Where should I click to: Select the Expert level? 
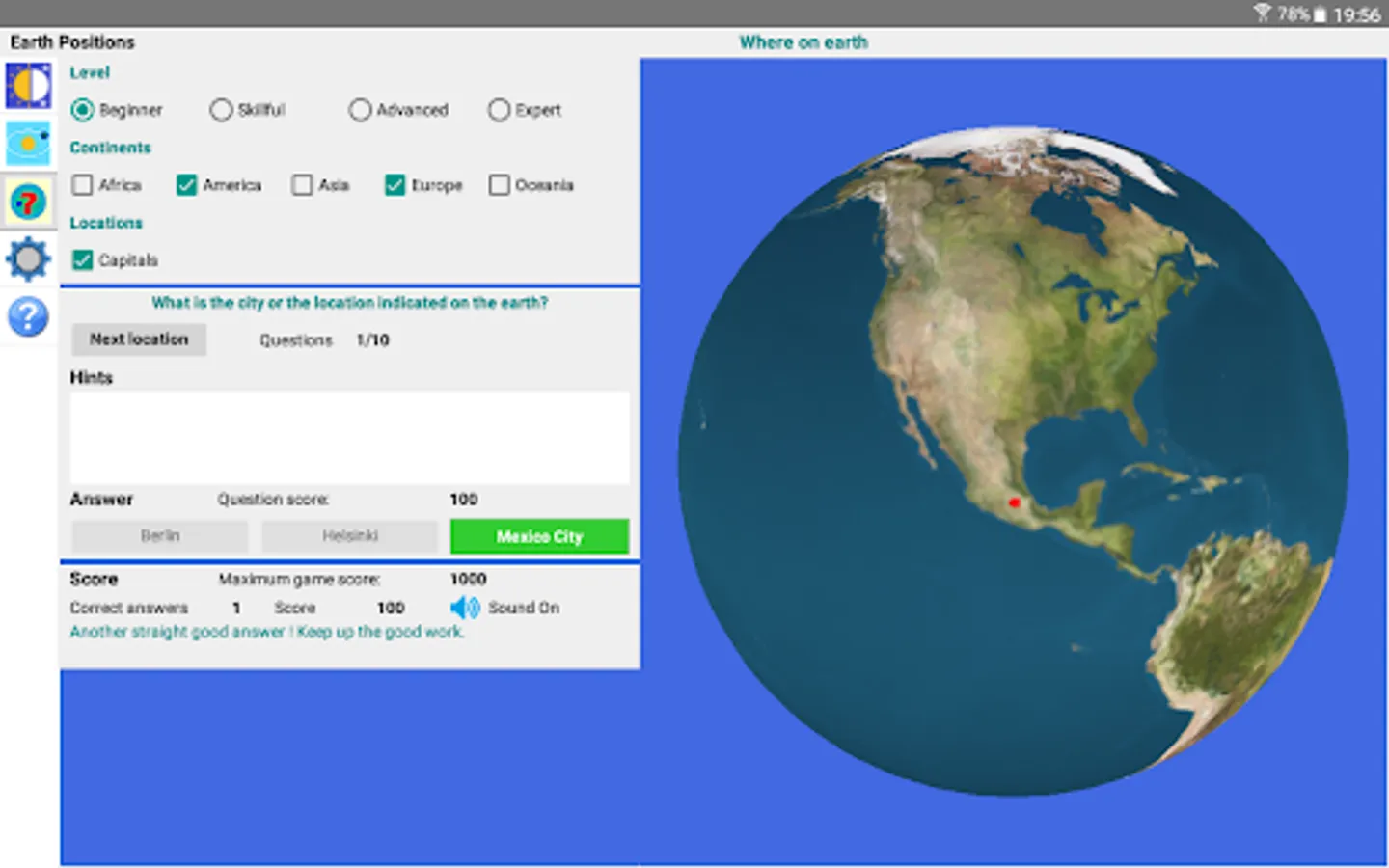pos(499,110)
